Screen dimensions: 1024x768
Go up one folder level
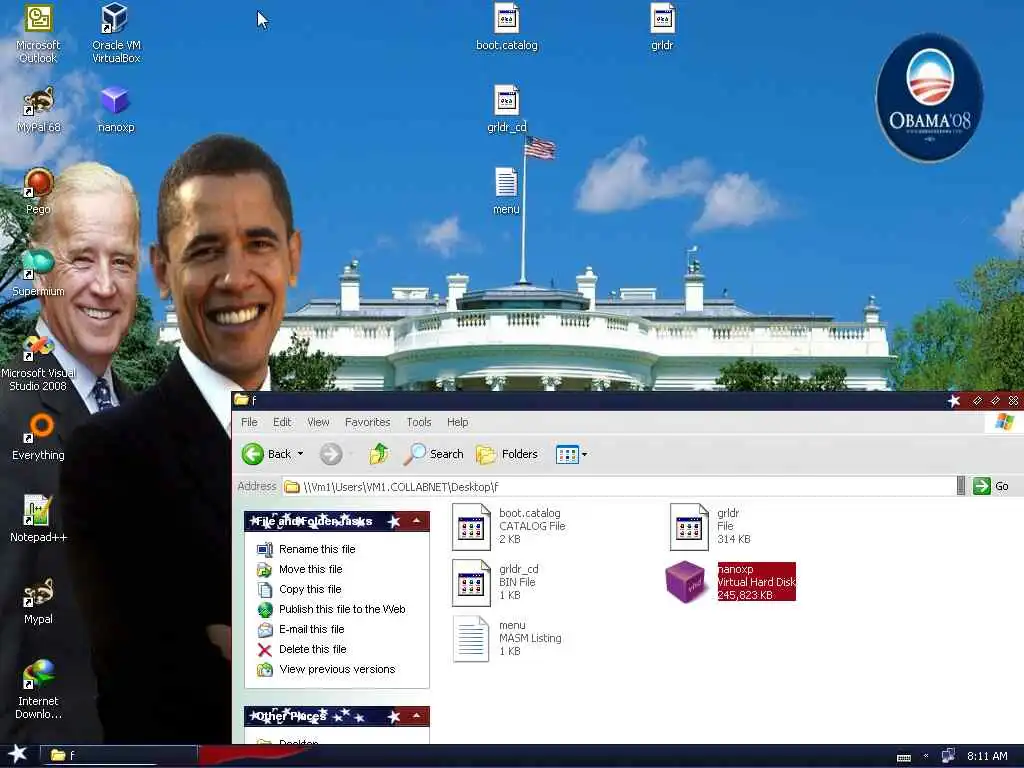[379, 454]
